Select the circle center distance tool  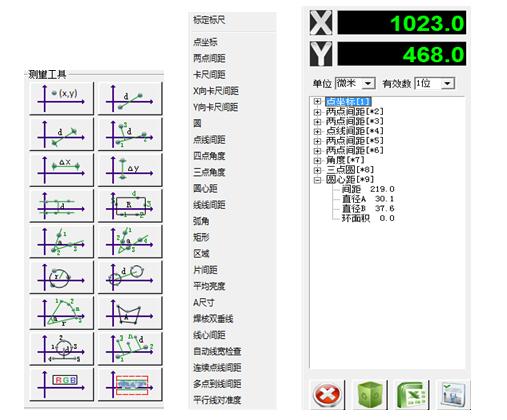[x=130, y=277]
